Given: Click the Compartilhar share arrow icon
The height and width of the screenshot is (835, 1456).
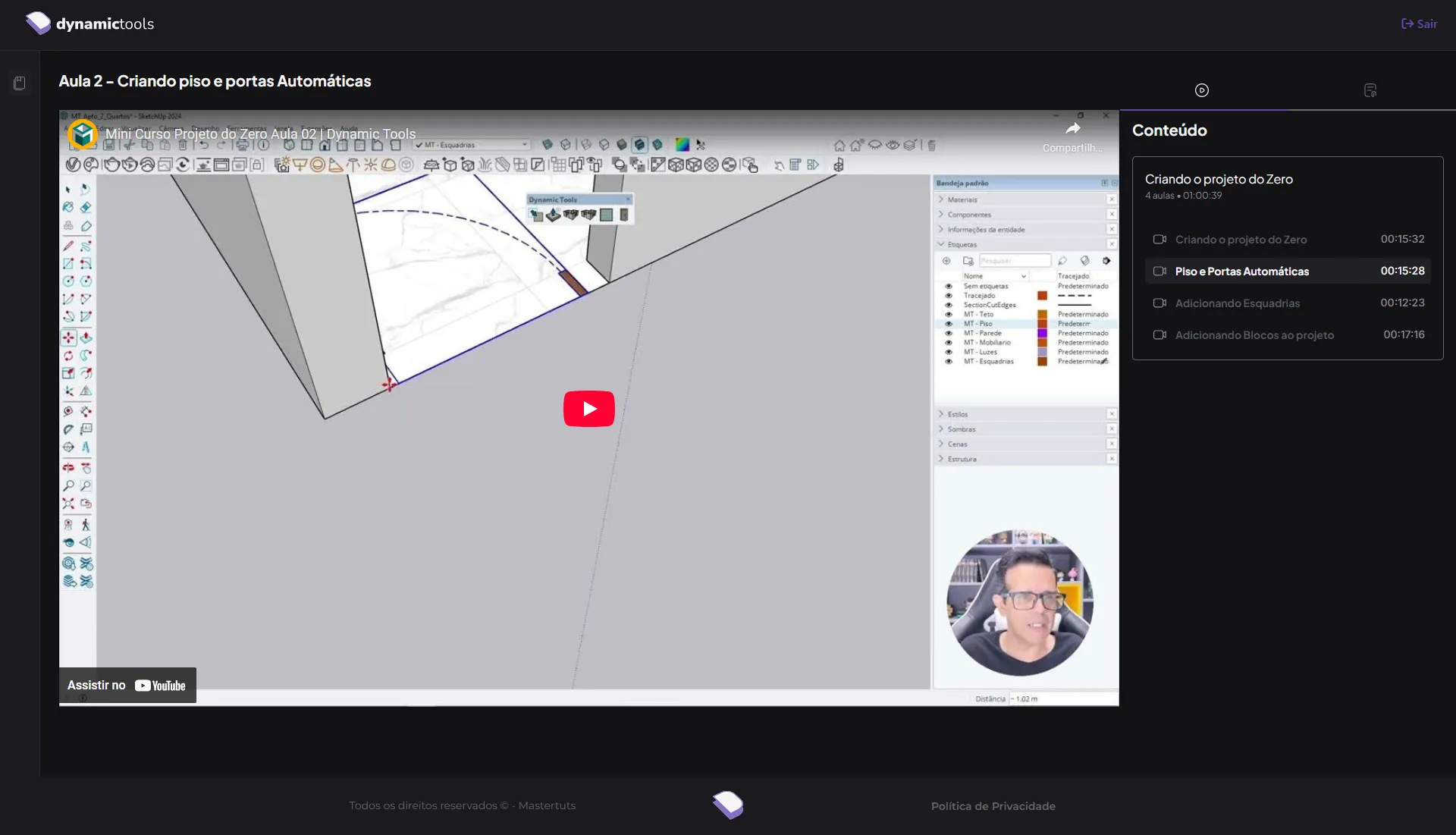Looking at the screenshot, I should click(x=1072, y=129).
